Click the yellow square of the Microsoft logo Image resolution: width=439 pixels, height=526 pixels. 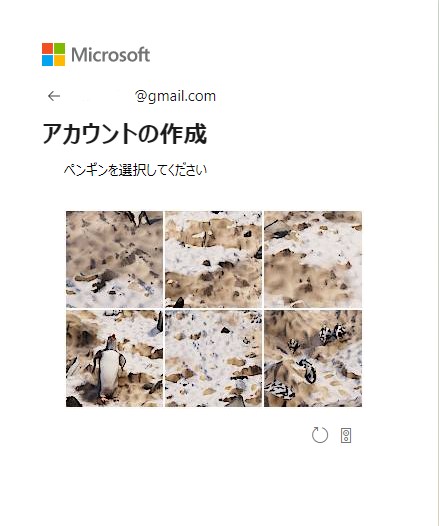point(59,60)
